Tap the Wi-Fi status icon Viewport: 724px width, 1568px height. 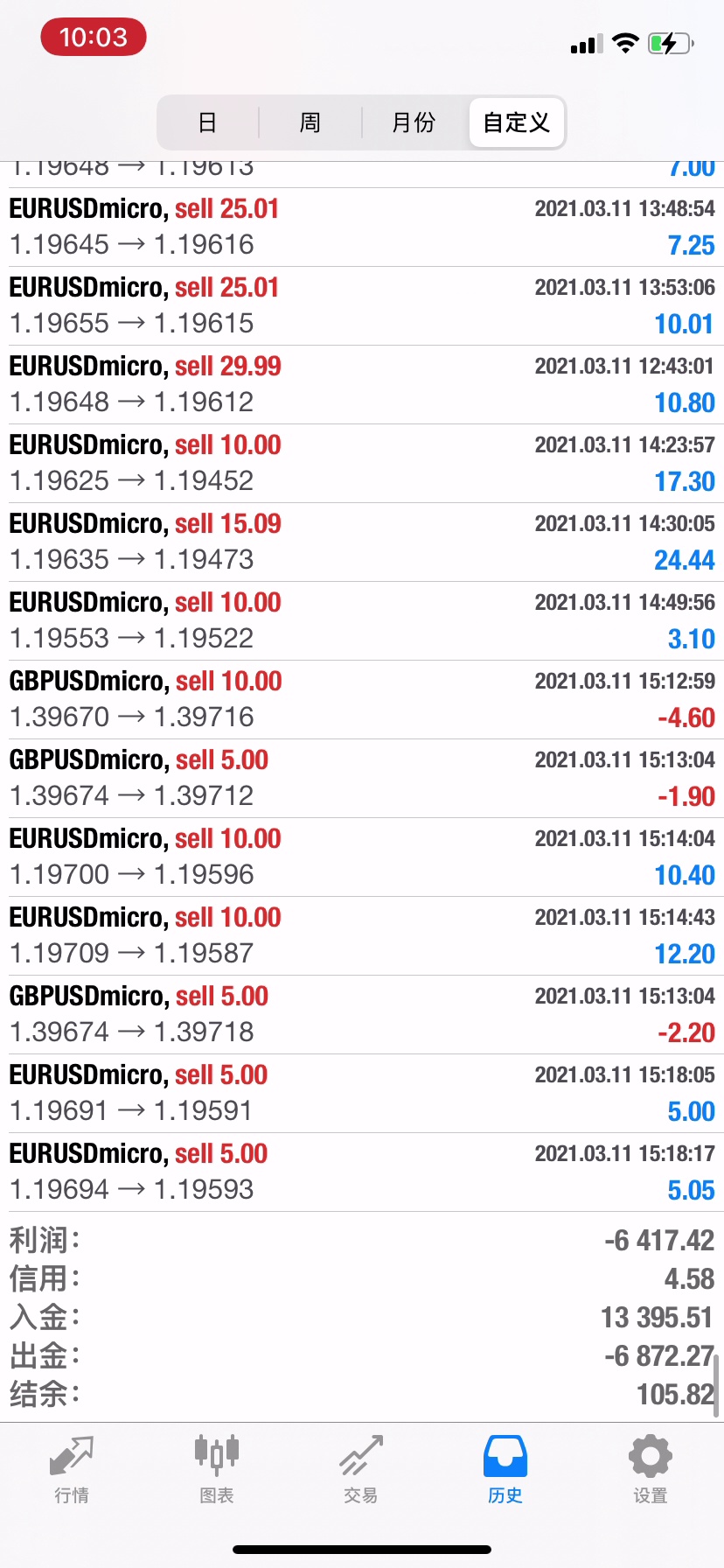click(x=625, y=43)
